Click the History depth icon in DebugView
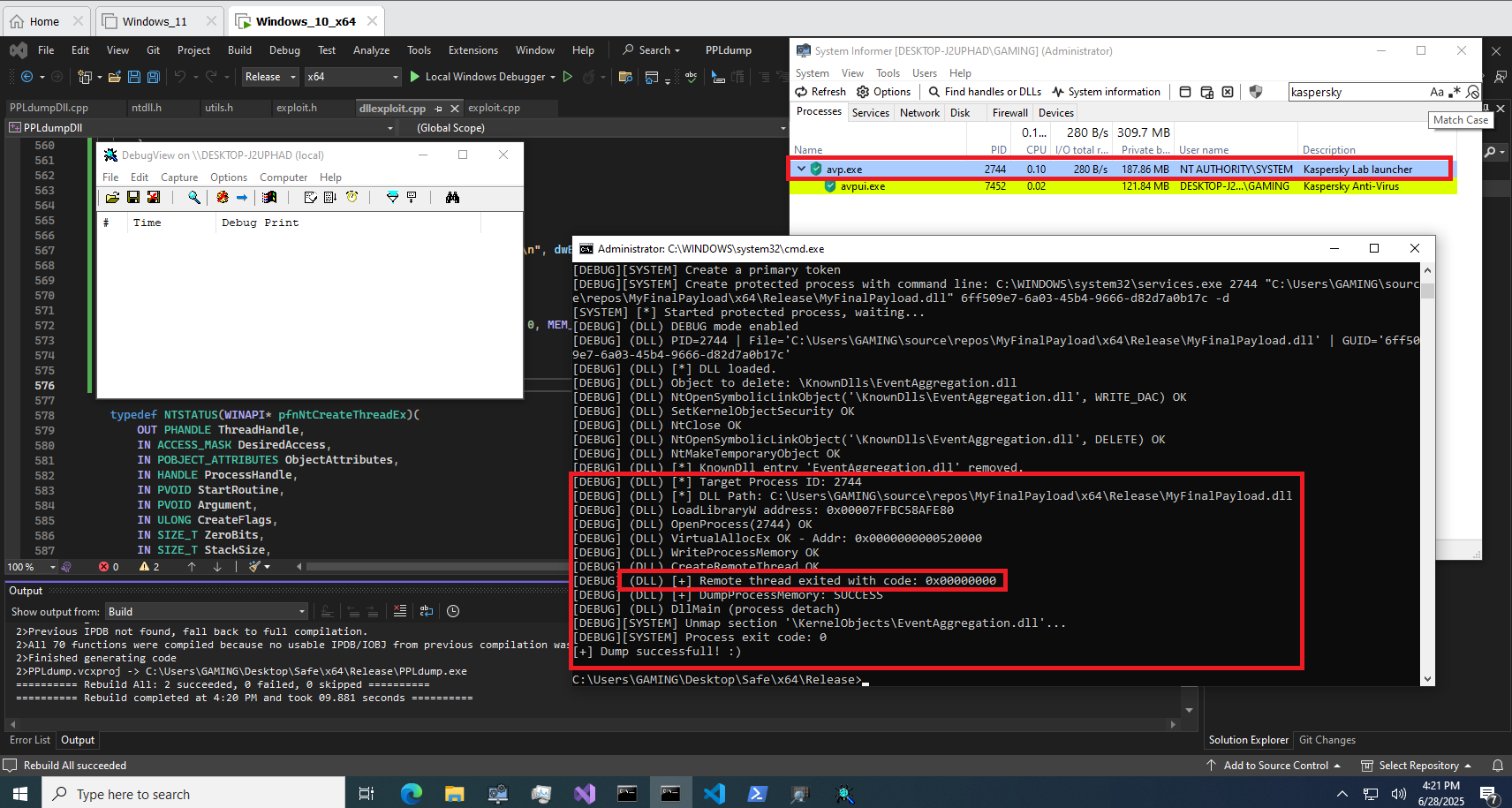 (310, 198)
